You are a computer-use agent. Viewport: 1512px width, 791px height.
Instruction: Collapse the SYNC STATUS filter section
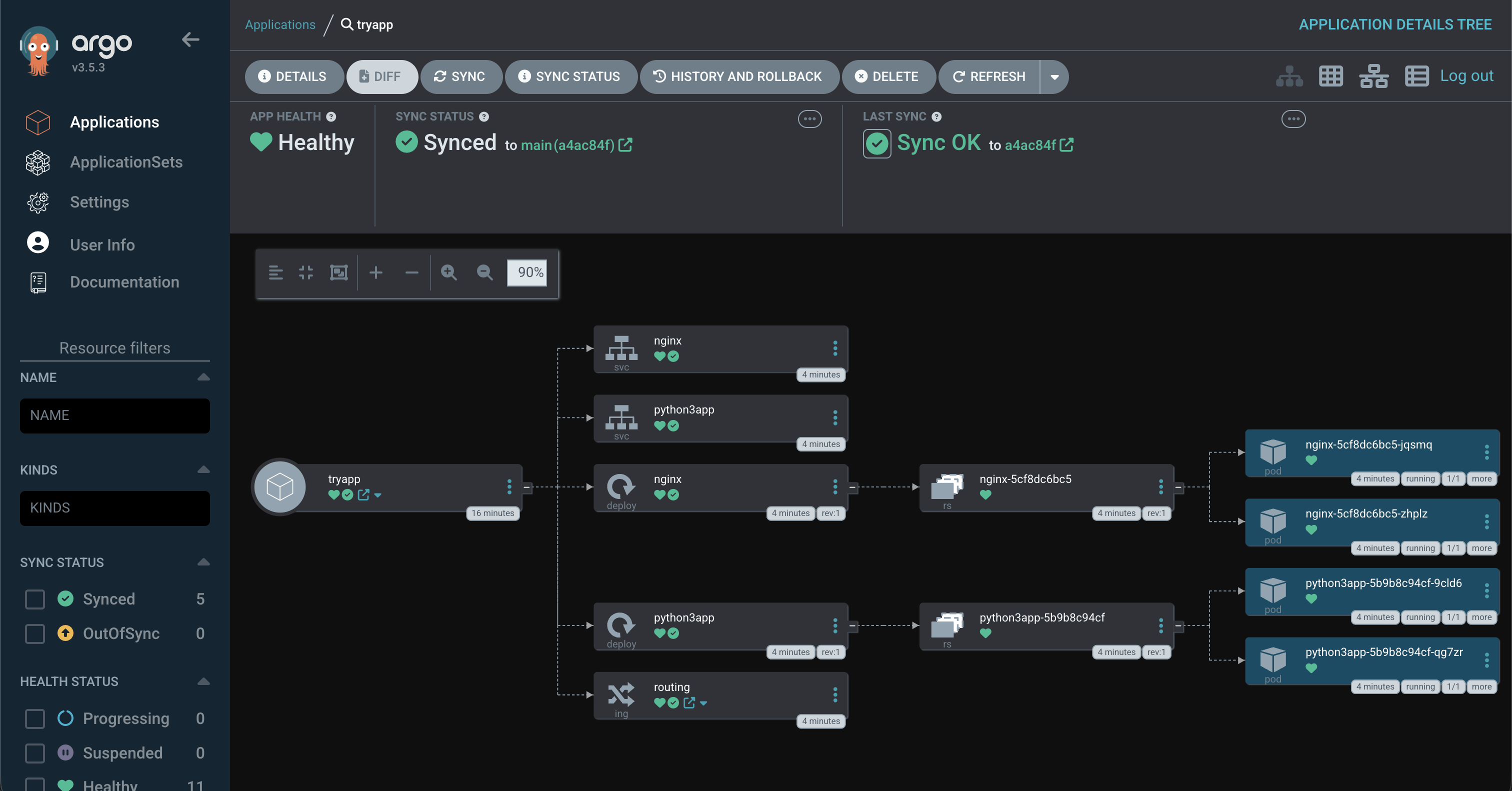pyautogui.click(x=203, y=562)
